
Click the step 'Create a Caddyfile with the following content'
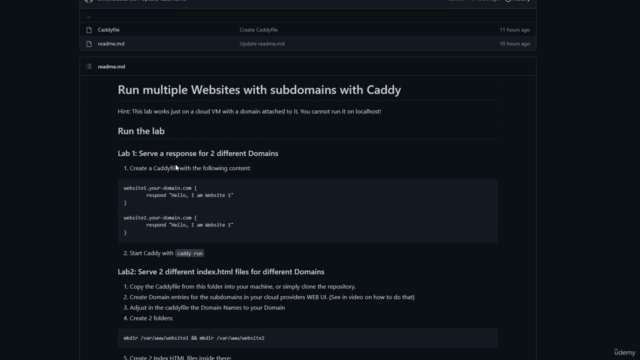pyautogui.click(x=190, y=168)
